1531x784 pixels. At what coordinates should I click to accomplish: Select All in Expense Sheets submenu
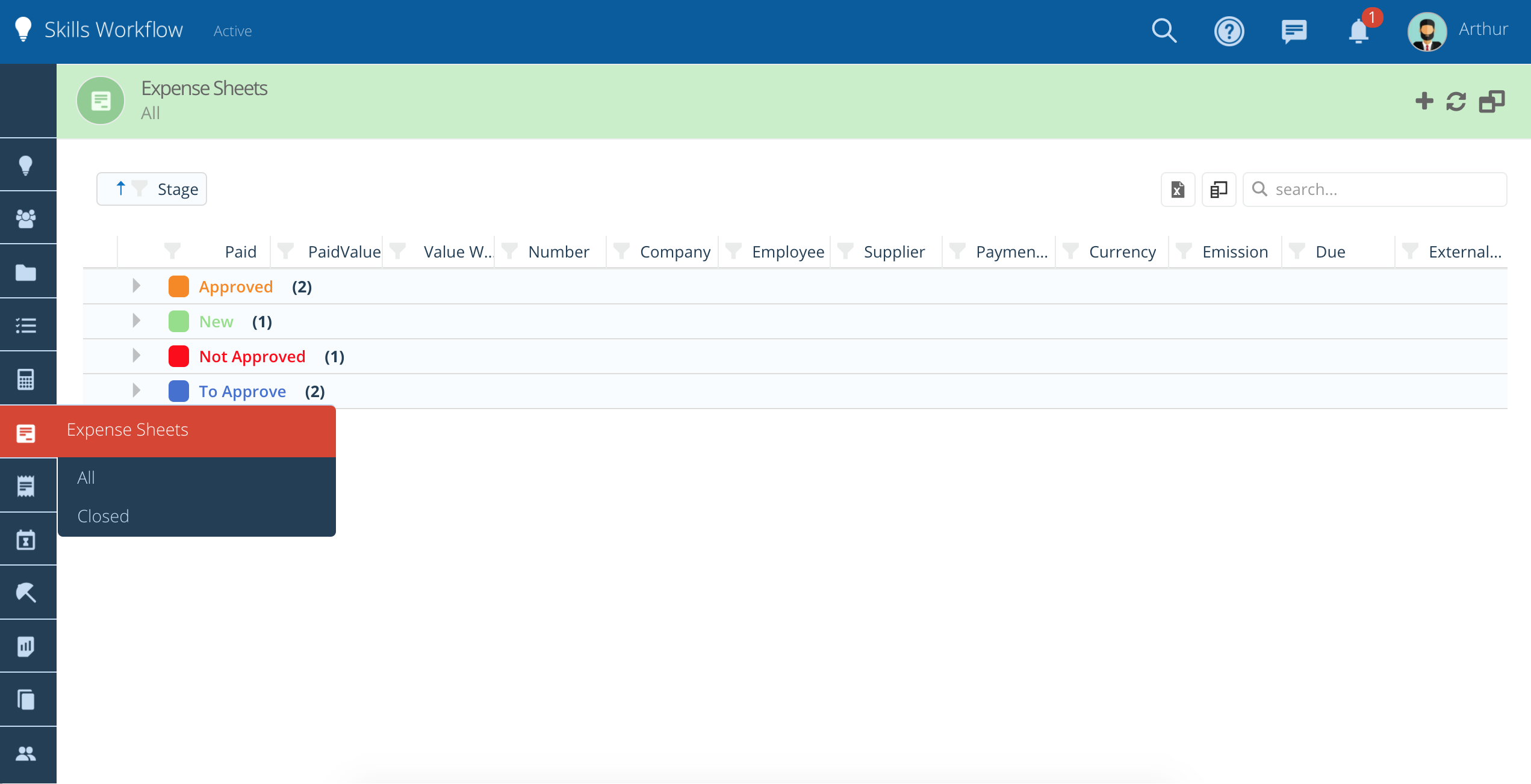point(86,477)
